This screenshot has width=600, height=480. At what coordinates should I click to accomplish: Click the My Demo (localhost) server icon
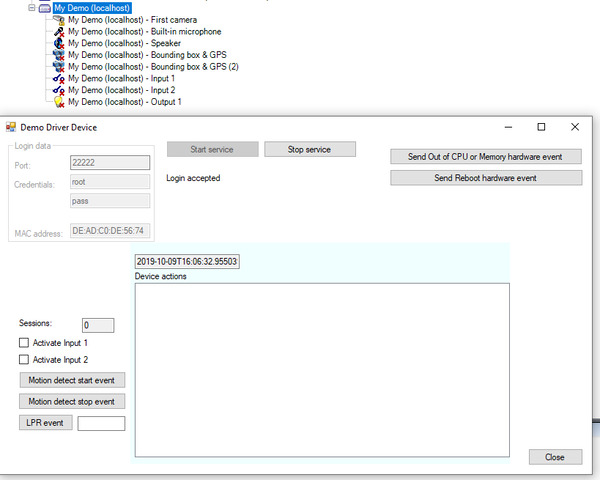point(44,8)
